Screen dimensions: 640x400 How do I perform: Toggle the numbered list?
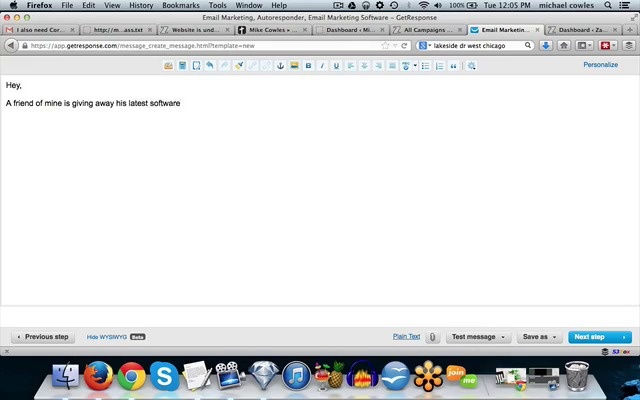(439, 66)
